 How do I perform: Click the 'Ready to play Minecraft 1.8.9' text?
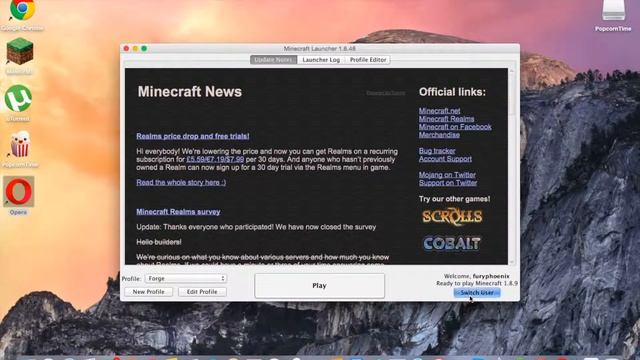[477, 283]
